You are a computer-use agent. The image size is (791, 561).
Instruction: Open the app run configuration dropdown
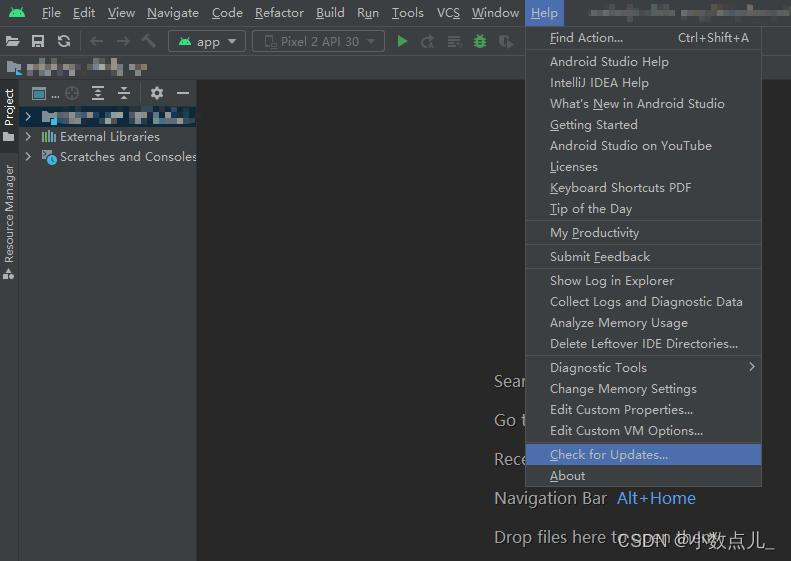point(207,41)
